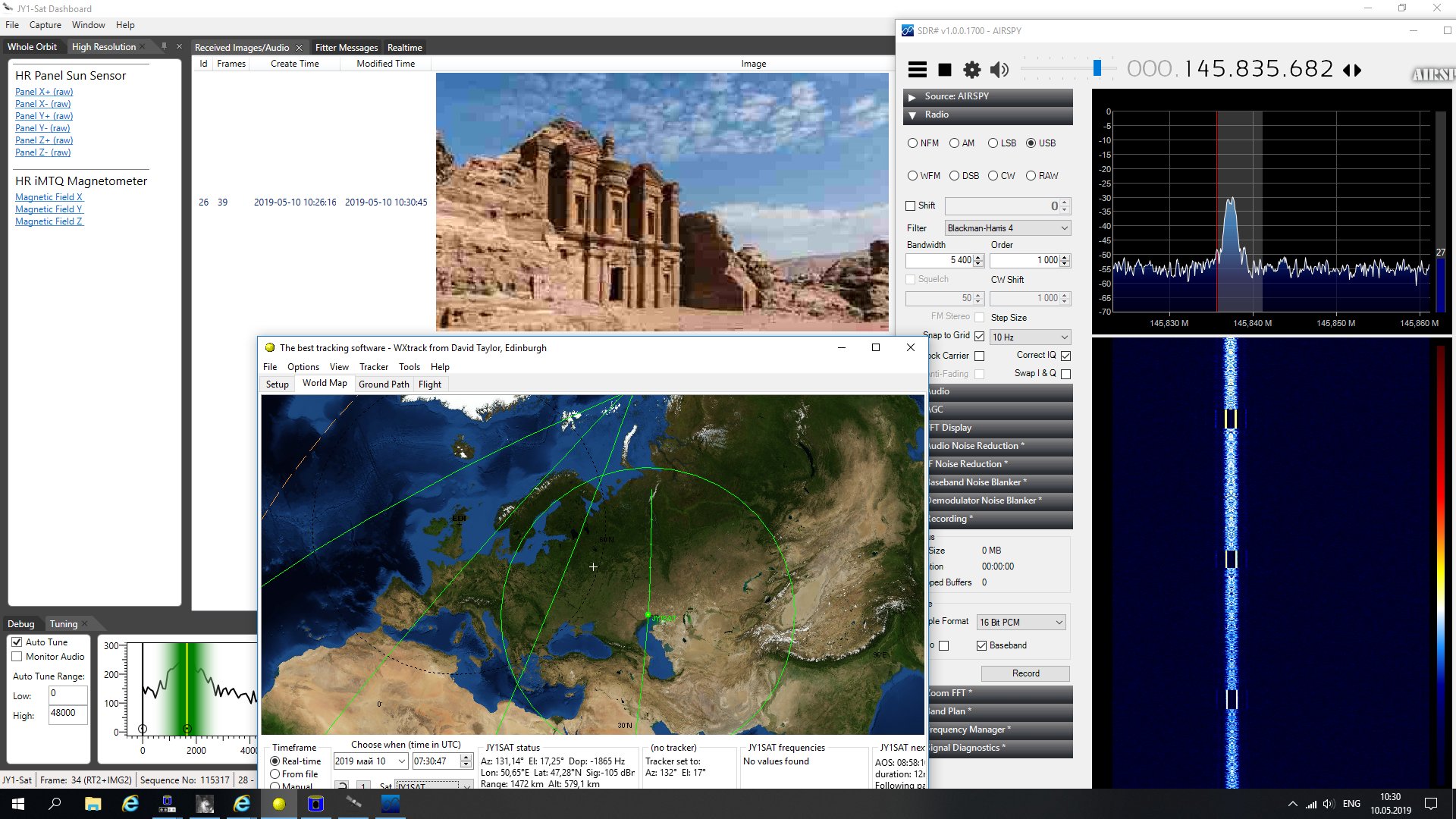The width and height of the screenshot is (1456, 819).
Task: Enable the Swap I & Q checkbox
Action: (x=1065, y=374)
